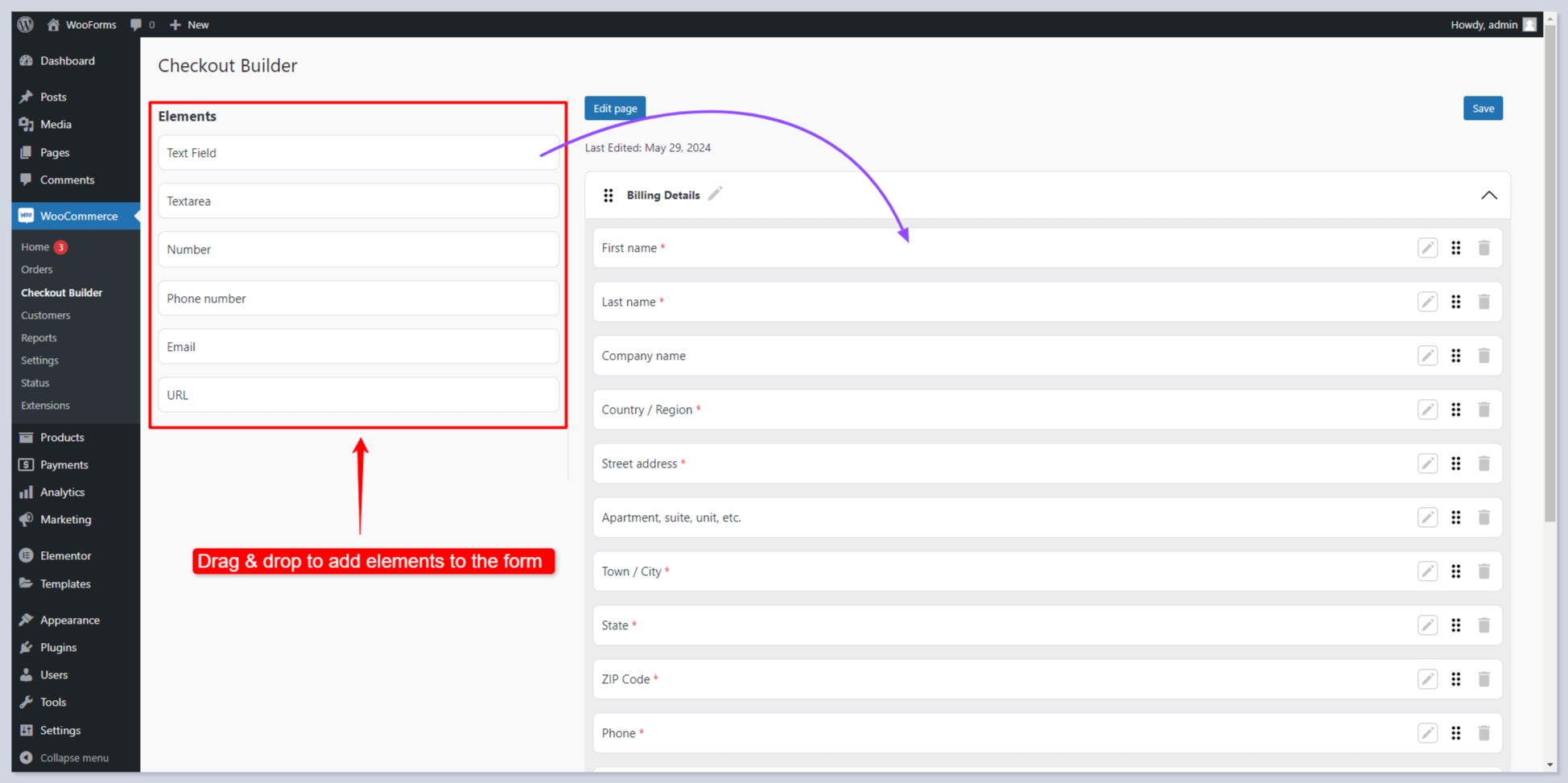Open the WordPress logo menu
This screenshot has width=1568, height=783.
pyautogui.click(x=26, y=25)
